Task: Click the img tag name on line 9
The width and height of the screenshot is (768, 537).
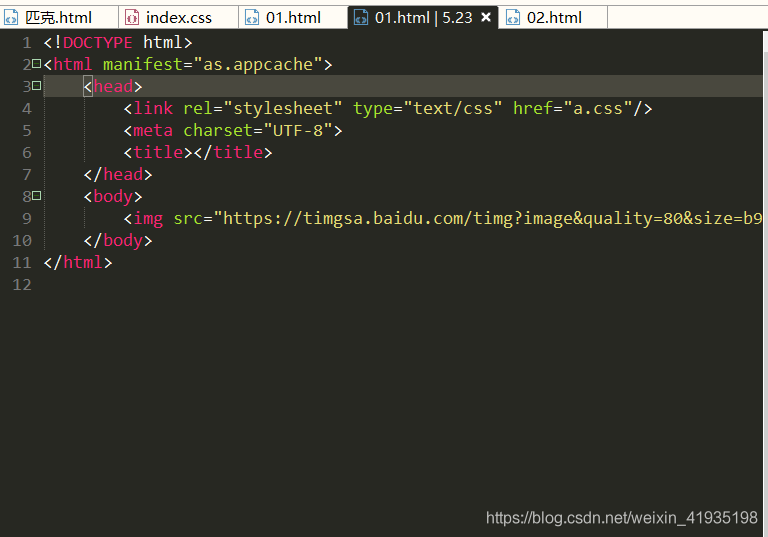Action: [x=148, y=219]
